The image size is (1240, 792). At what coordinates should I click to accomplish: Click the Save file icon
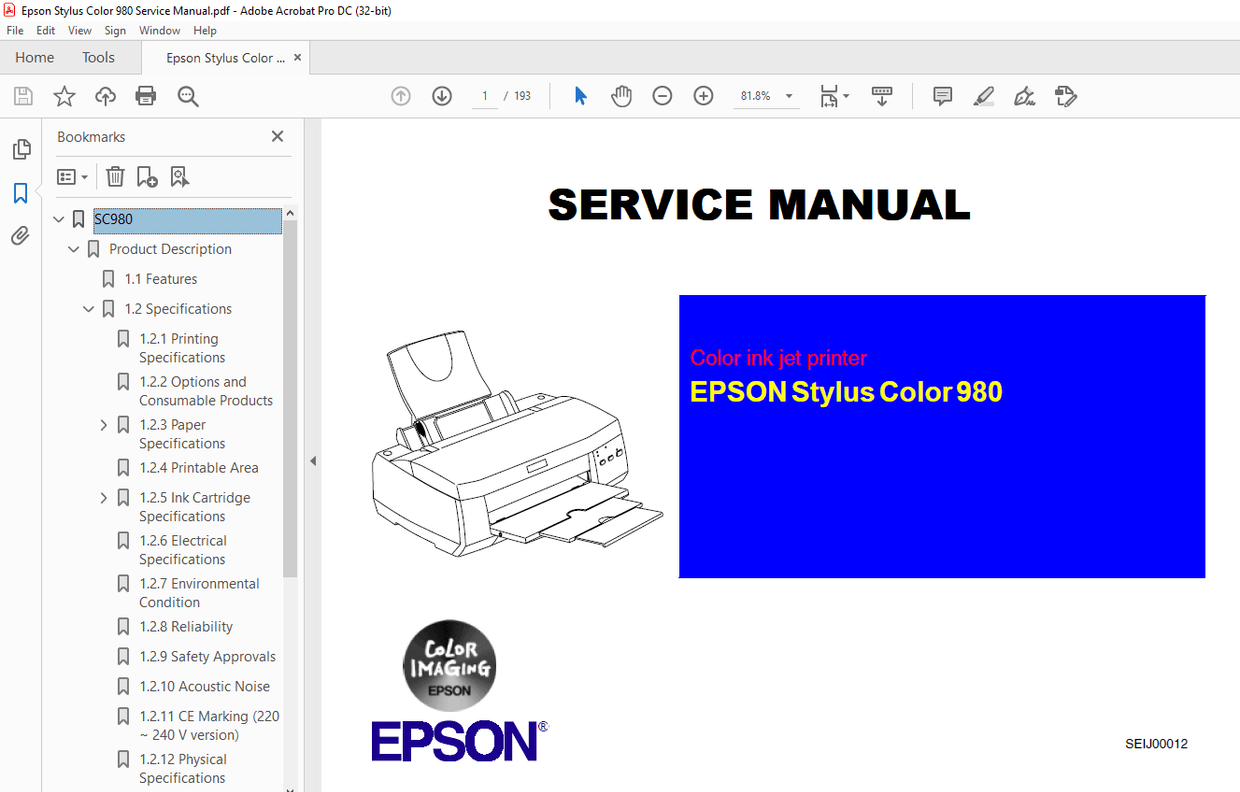point(23,96)
